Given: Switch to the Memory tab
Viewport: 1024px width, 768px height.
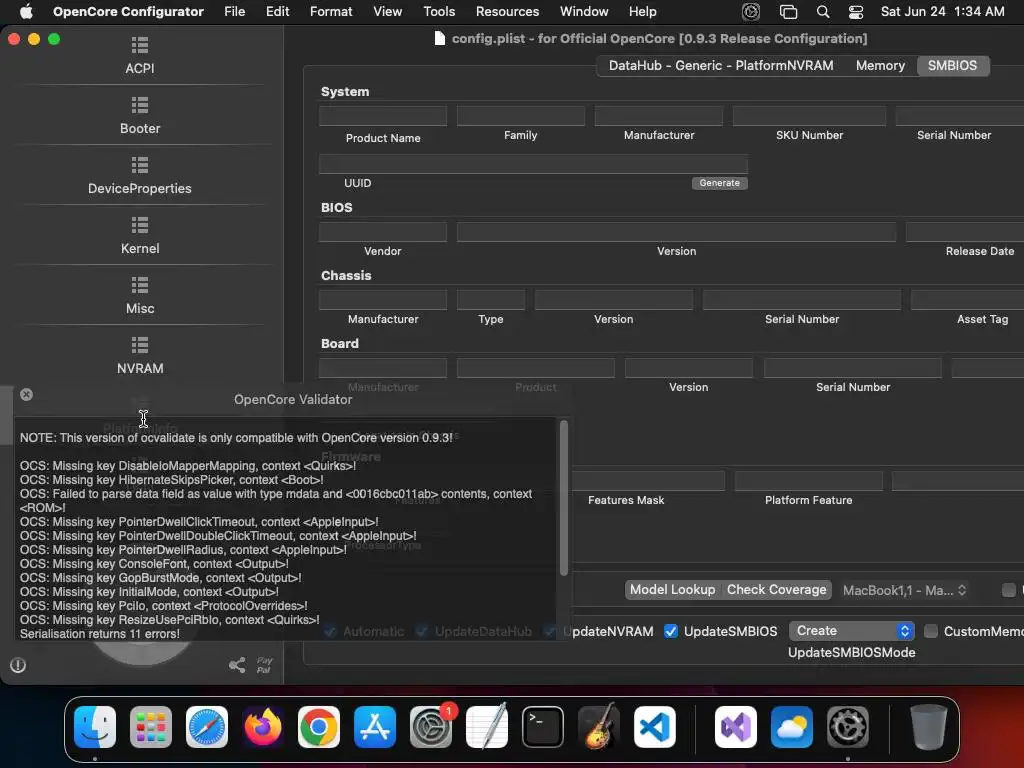Looking at the screenshot, I should [880, 65].
